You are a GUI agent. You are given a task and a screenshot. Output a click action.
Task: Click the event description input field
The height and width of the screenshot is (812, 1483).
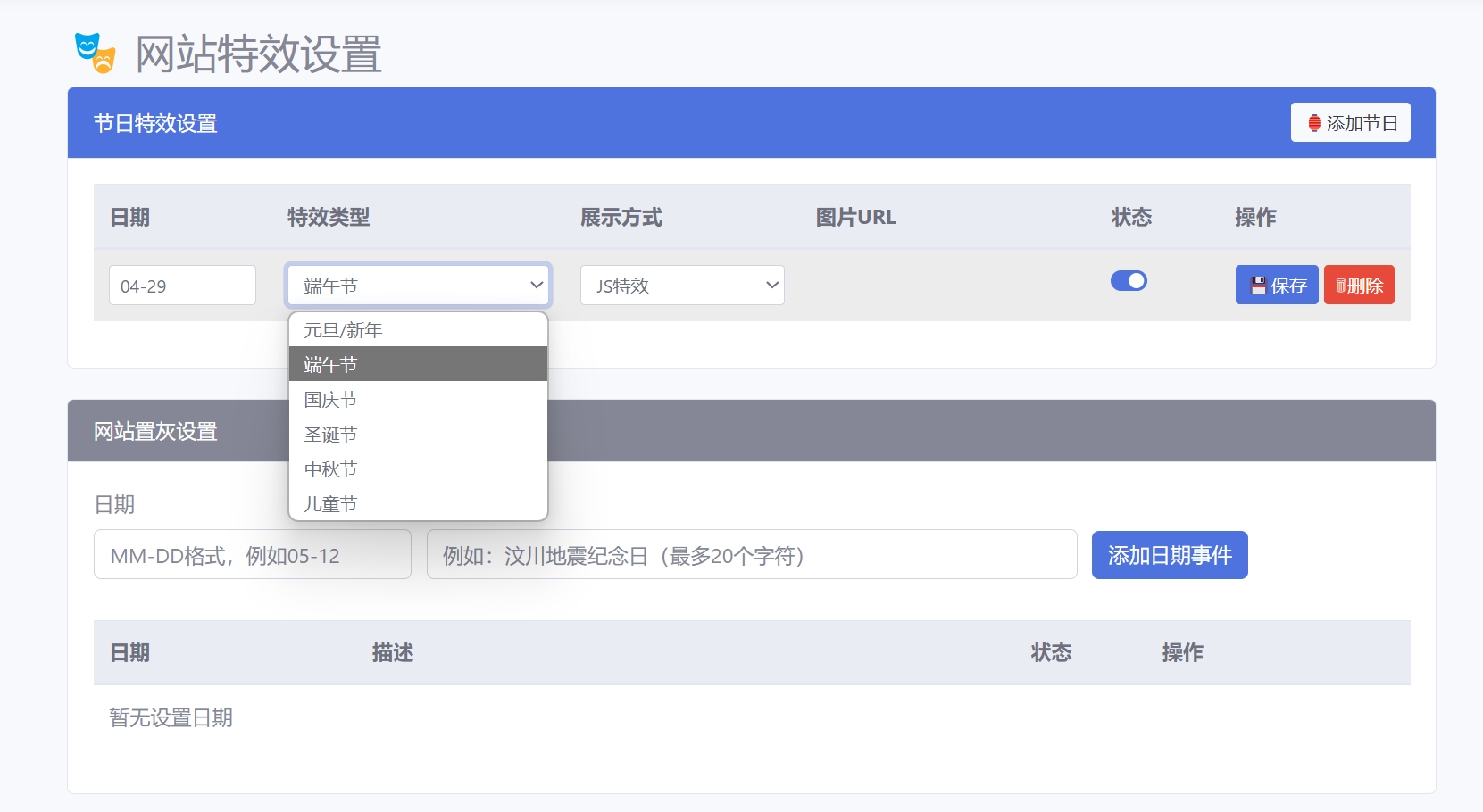click(751, 555)
